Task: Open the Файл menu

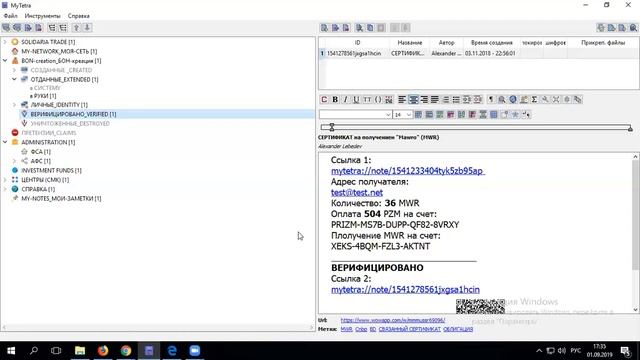Action: (x=11, y=16)
